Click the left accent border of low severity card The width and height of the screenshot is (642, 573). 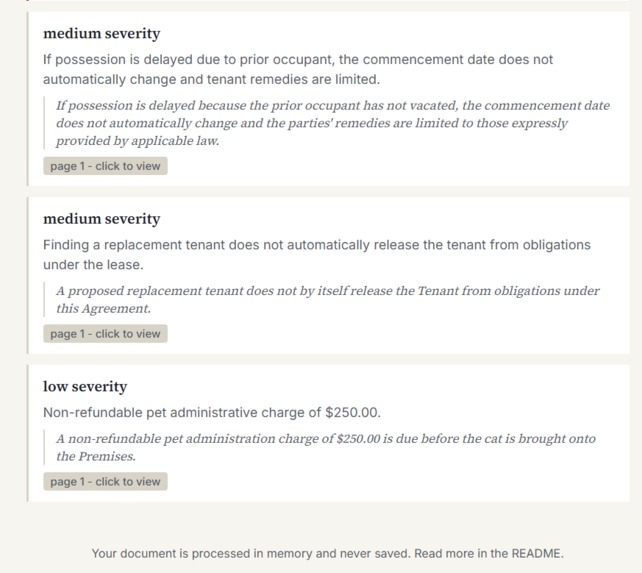pos(28,433)
